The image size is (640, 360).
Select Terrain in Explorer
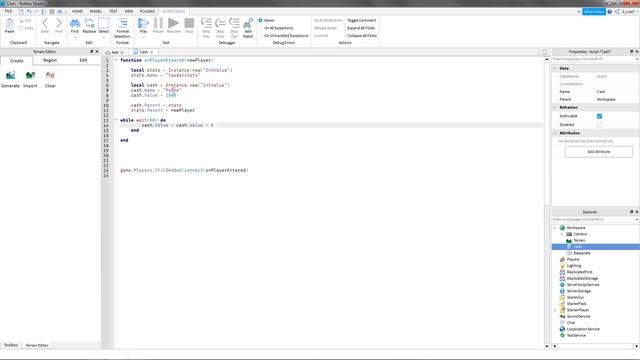click(x=579, y=240)
